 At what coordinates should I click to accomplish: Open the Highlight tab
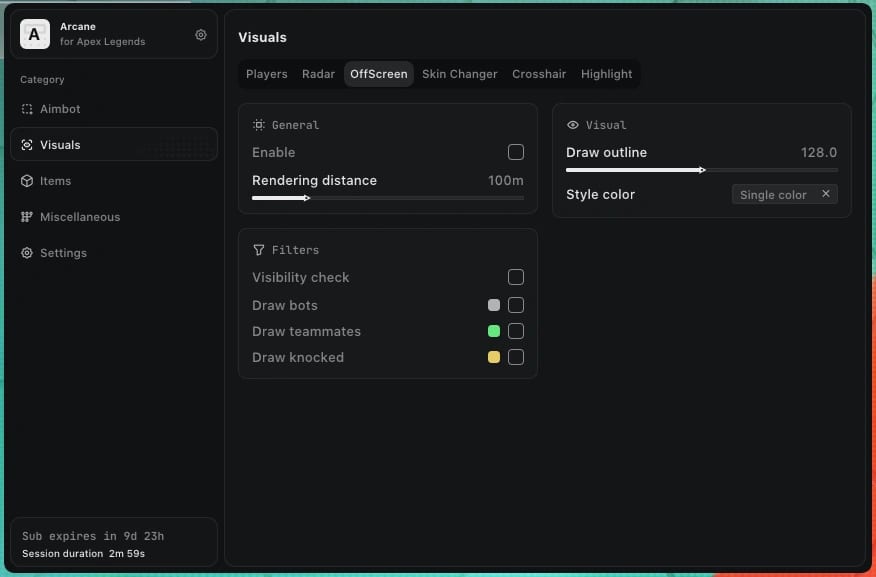(607, 74)
